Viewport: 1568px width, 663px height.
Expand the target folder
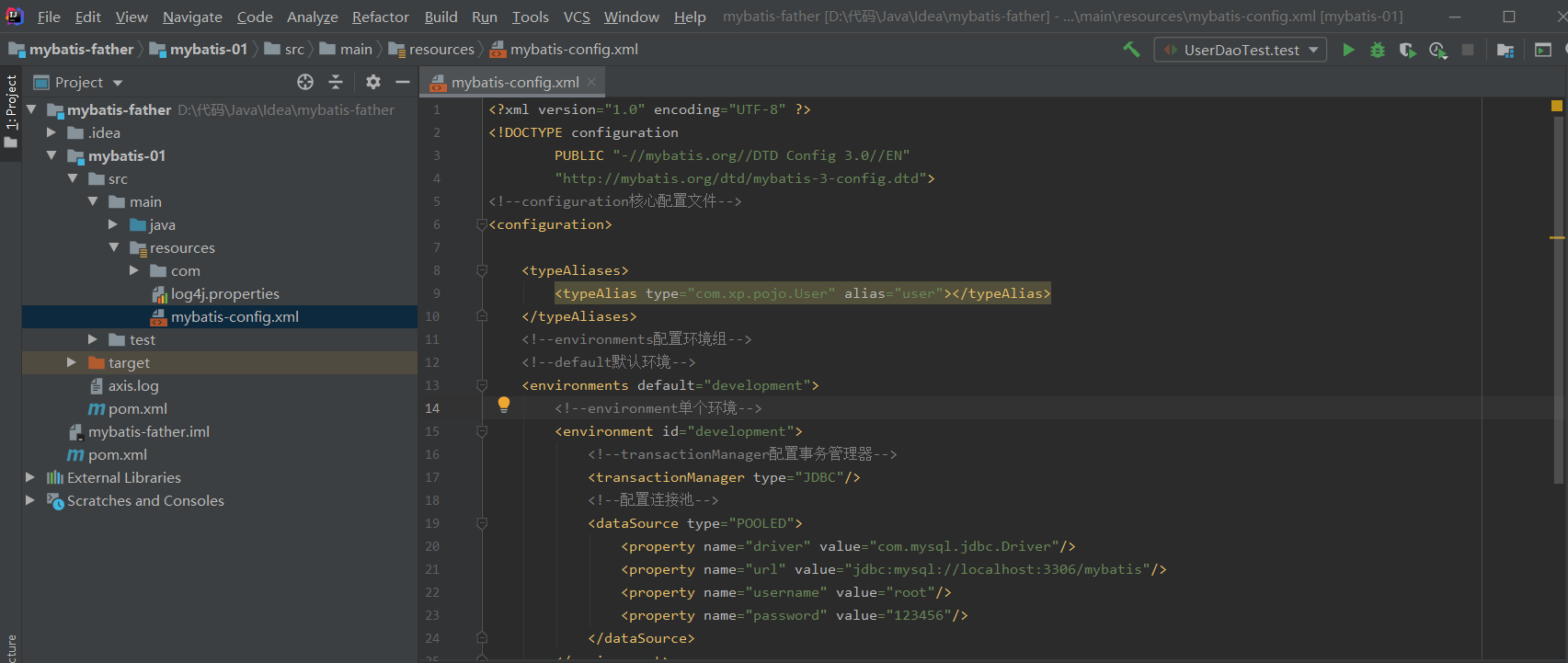72,362
